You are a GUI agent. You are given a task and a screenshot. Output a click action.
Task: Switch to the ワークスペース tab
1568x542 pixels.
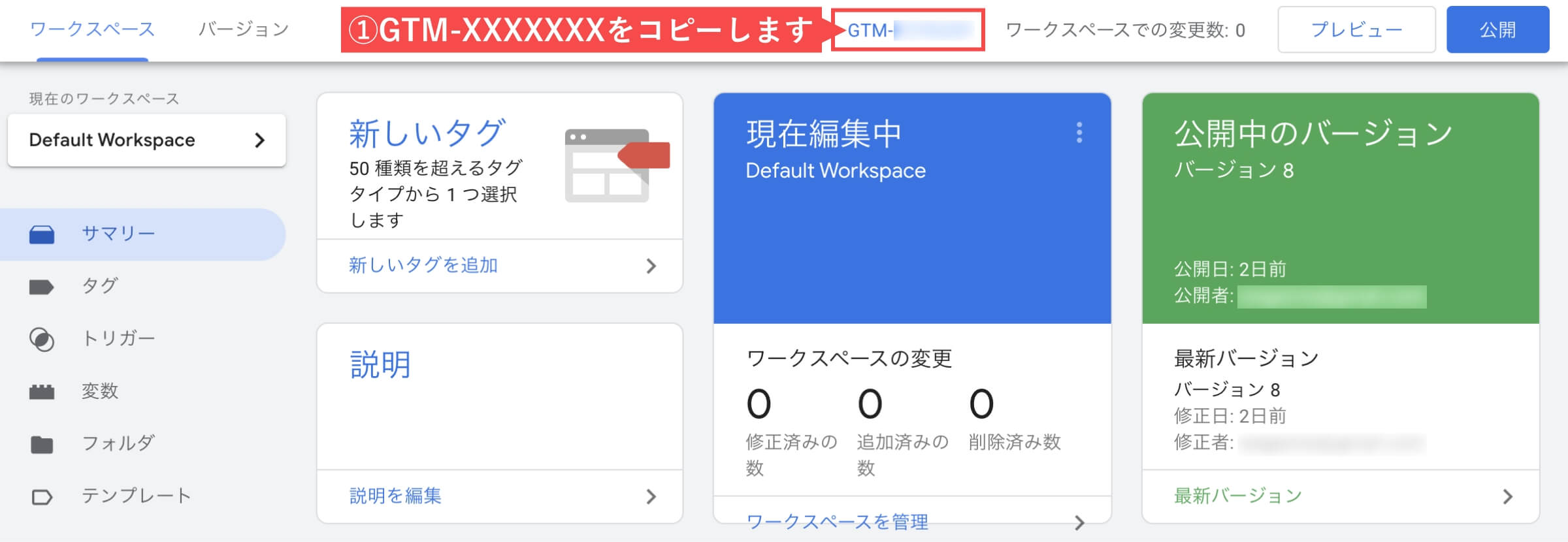[x=92, y=29]
